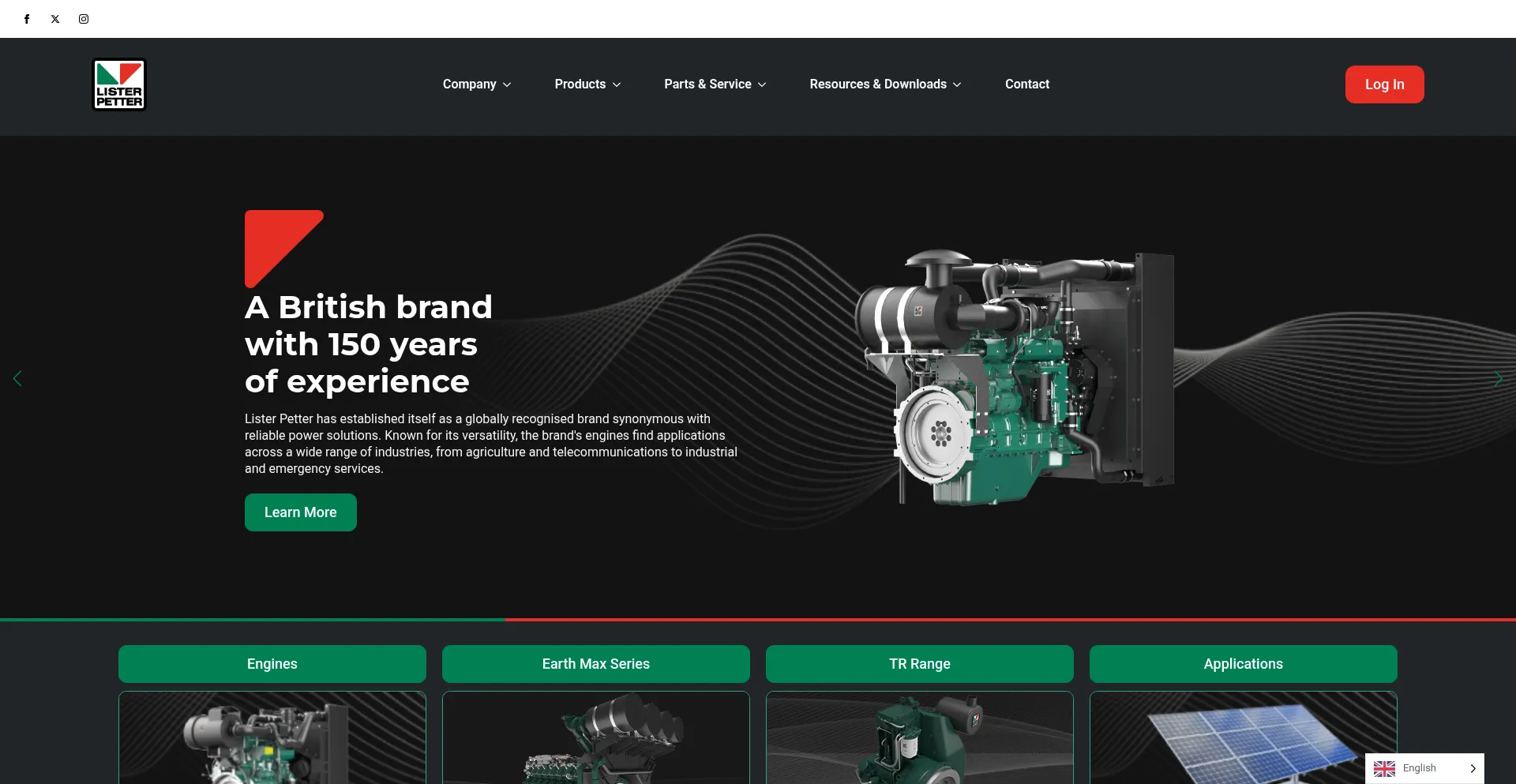Open the Earth Max Series category
1516x784 pixels.
coord(596,664)
